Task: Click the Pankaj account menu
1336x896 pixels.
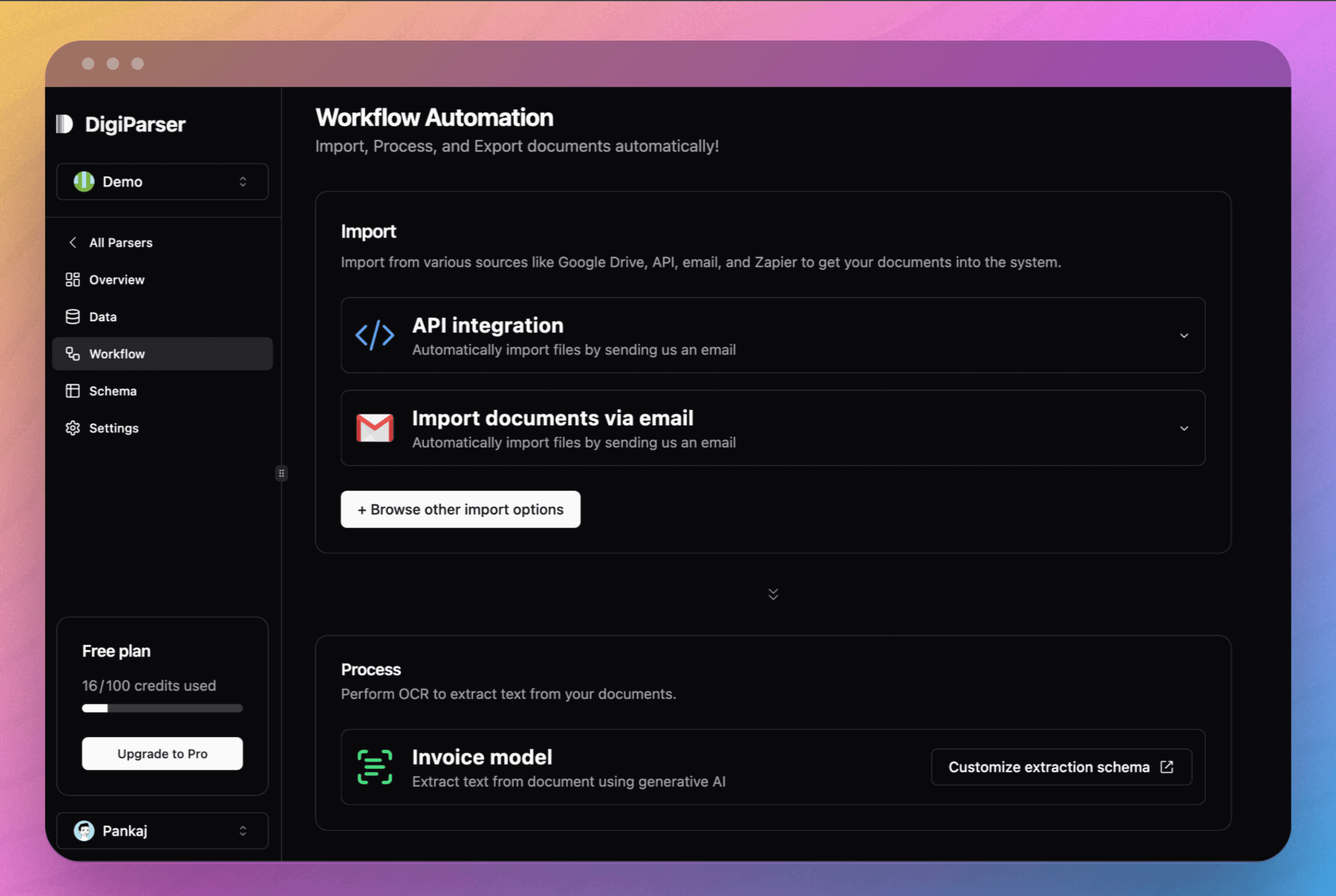Action: (x=162, y=831)
